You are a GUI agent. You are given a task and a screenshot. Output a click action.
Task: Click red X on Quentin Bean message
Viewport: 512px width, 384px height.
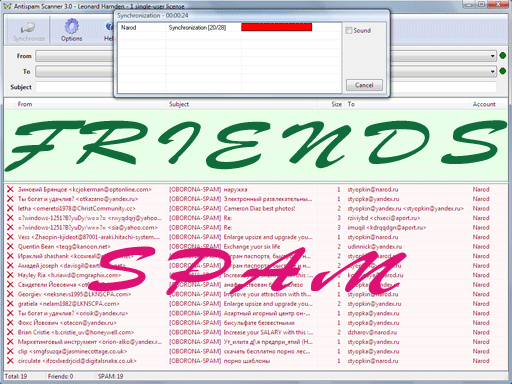pyautogui.click(x=10, y=247)
